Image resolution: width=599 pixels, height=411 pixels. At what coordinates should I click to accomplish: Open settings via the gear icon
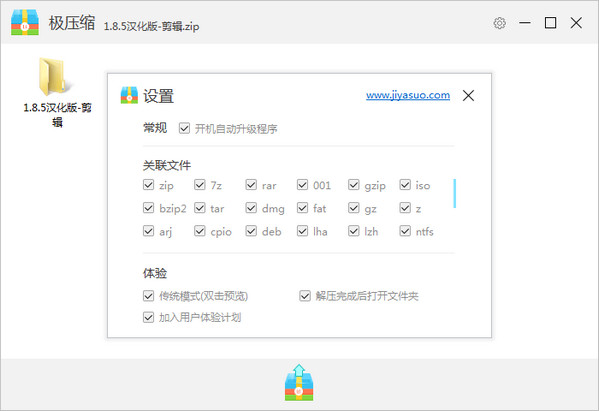pos(499,23)
